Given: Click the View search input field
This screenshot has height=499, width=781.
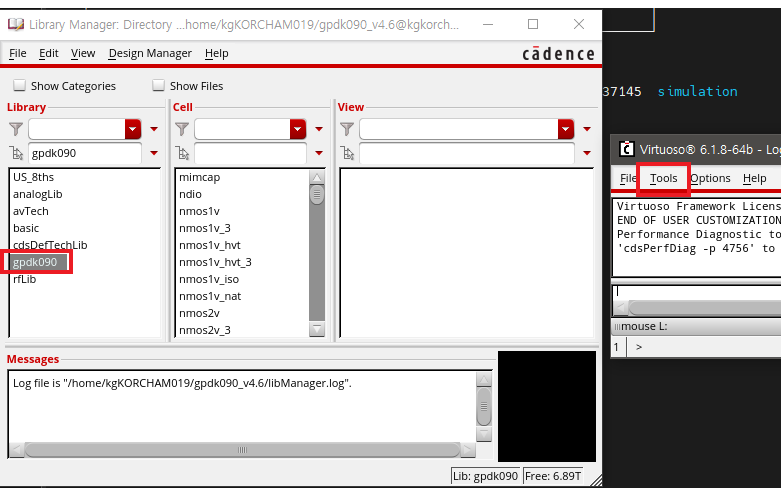Looking at the screenshot, I should [467, 153].
